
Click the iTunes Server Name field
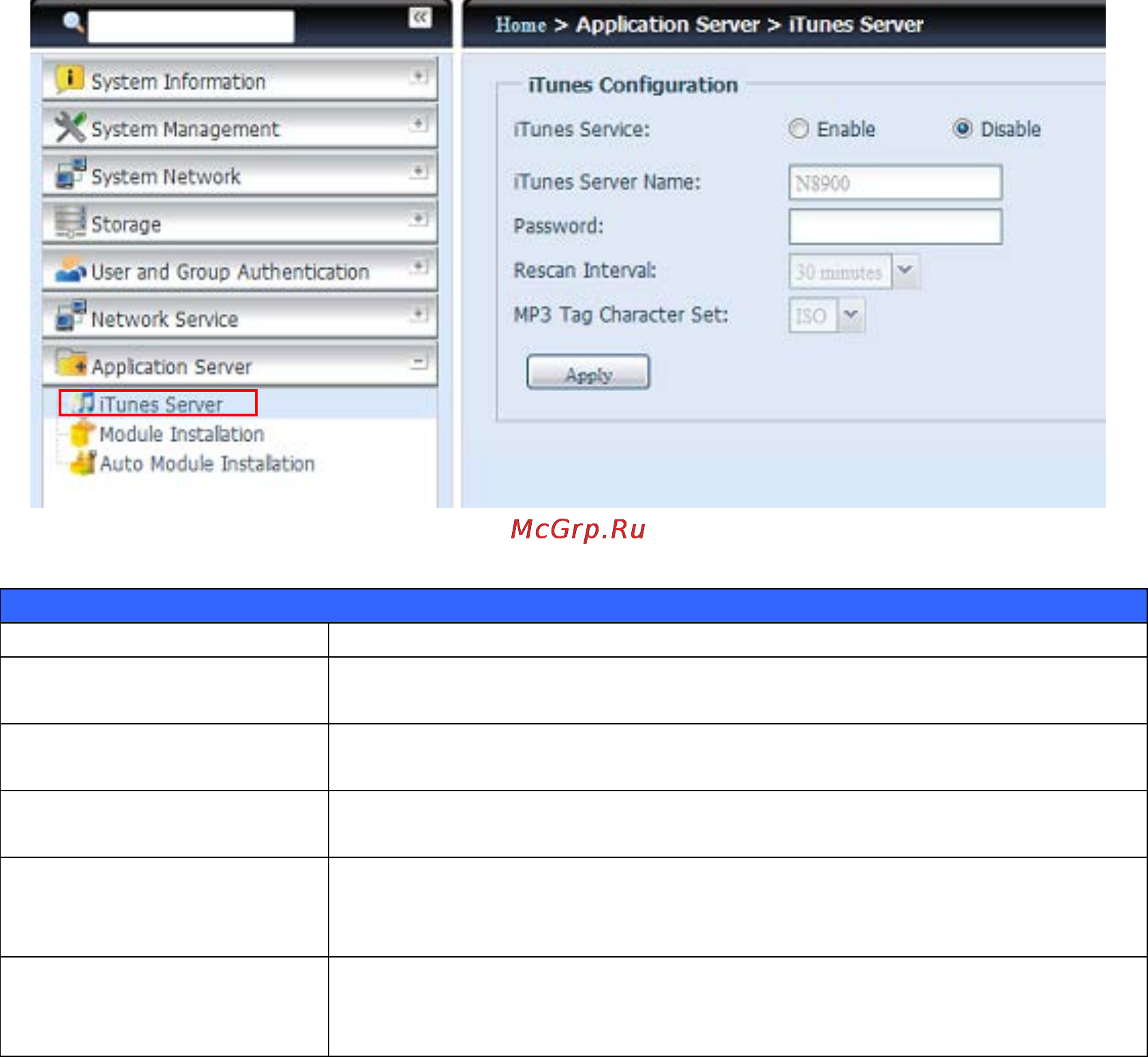coord(895,182)
